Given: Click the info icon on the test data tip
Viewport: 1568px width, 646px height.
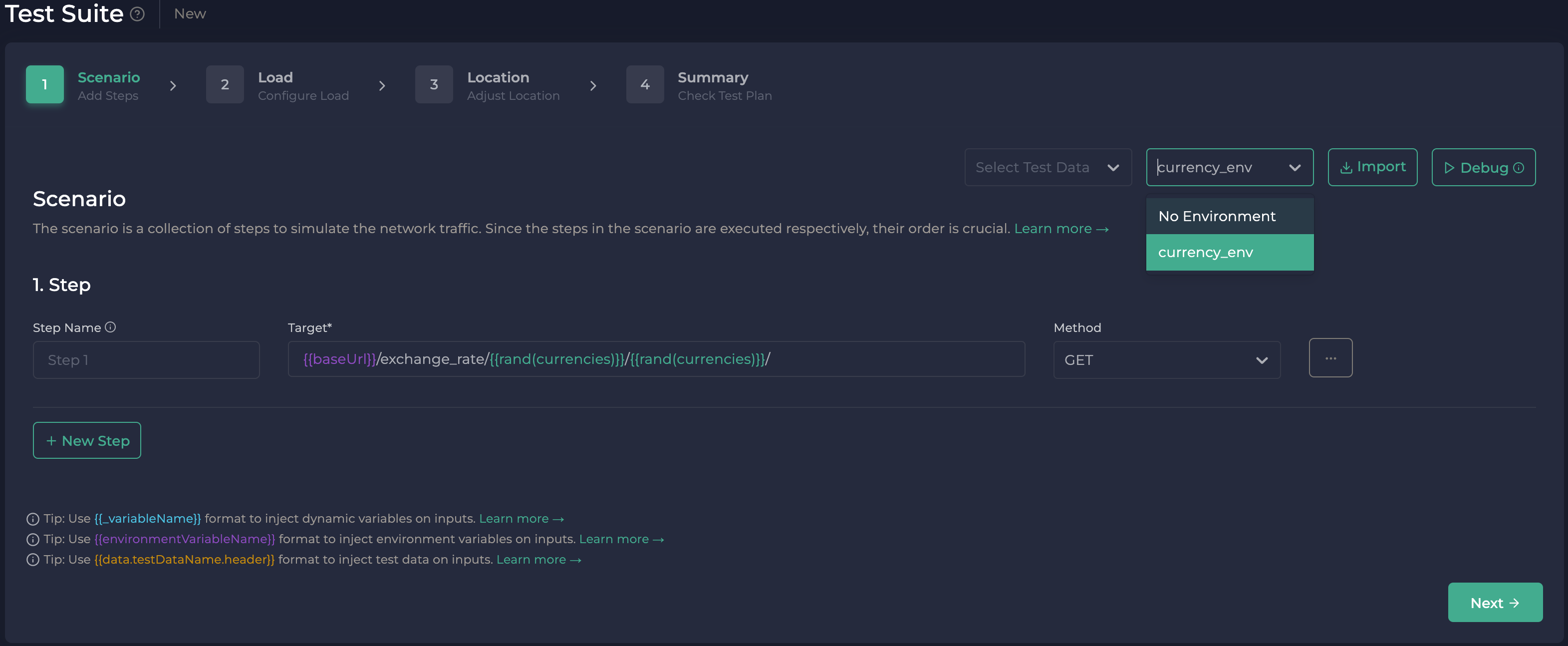Looking at the screenshot, I should pyautogui.click(x=32, y=559).
